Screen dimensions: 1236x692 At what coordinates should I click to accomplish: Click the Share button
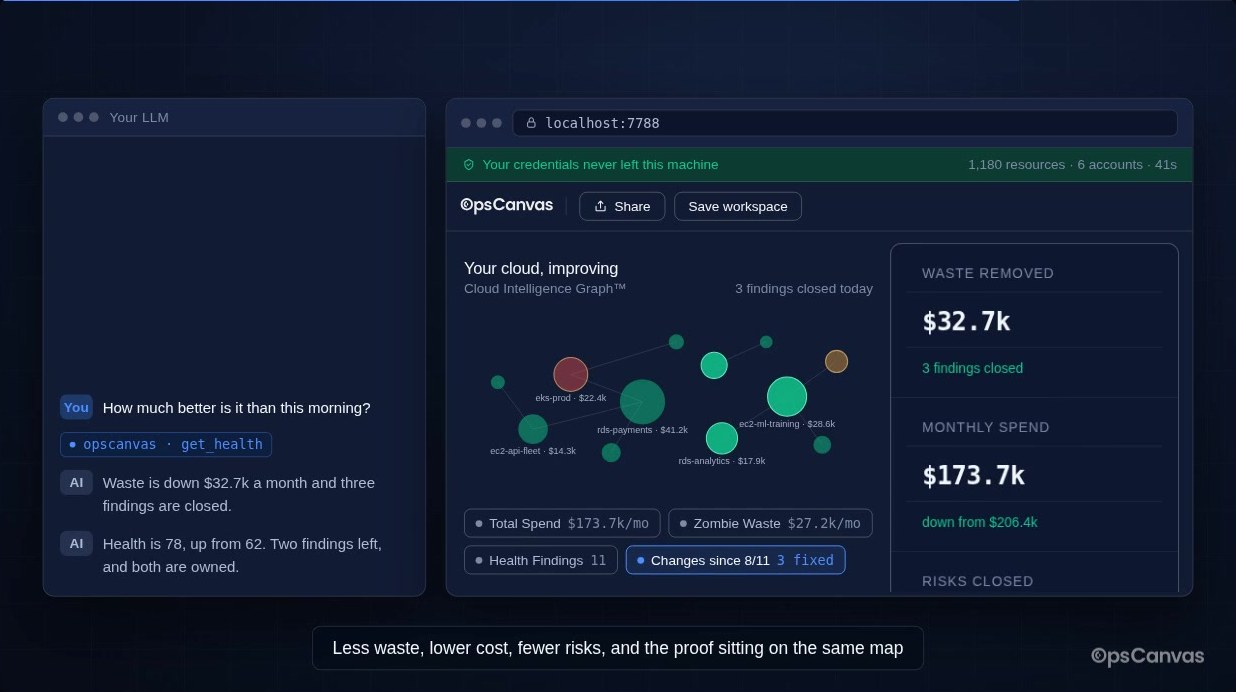tap(621, 206)
